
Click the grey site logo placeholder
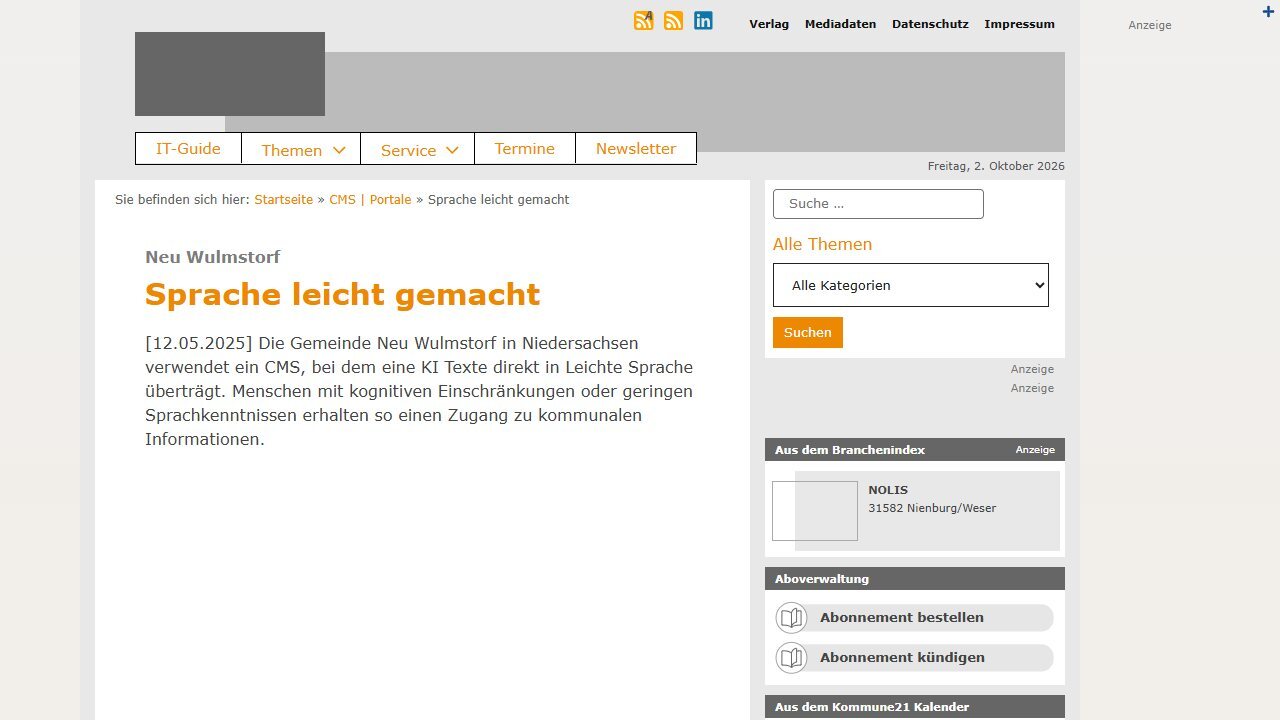pyautogui.click(x=230, y=74)
